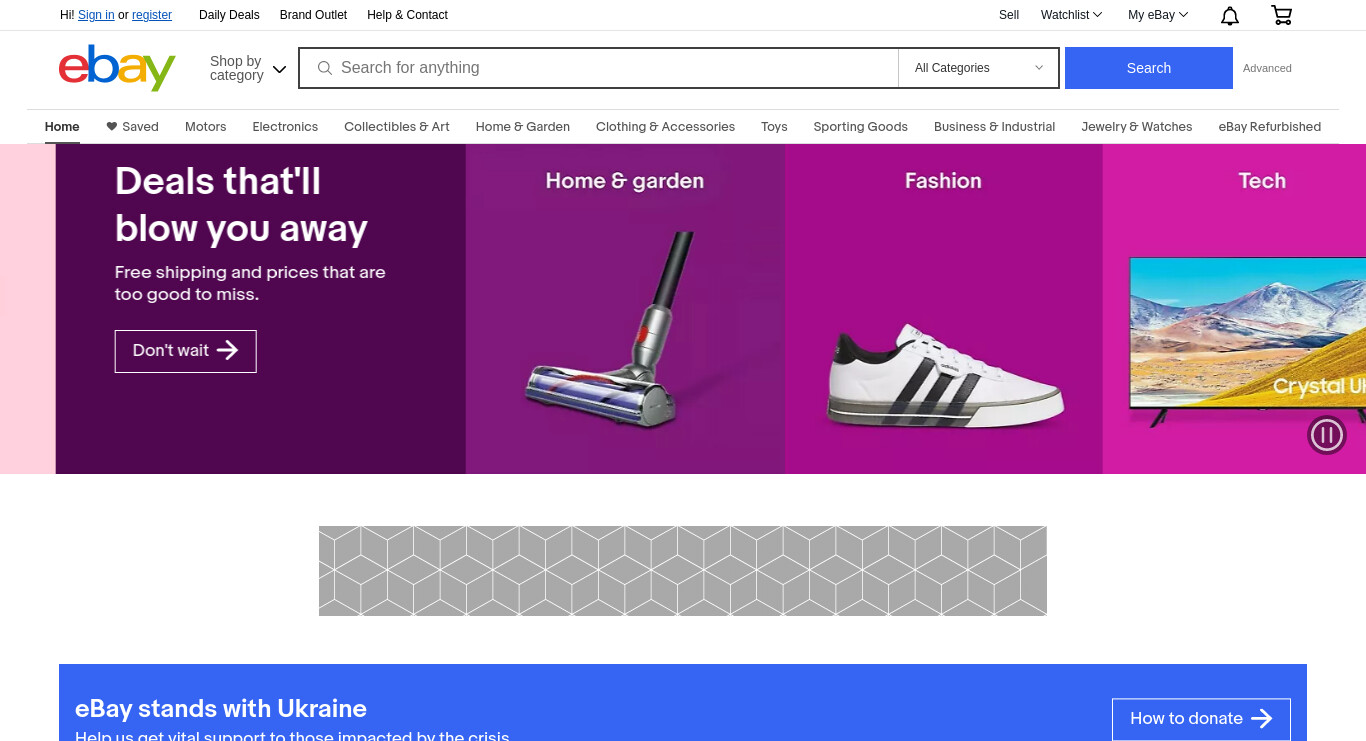
Task: Select the Home tab
Action: [62, 127]
